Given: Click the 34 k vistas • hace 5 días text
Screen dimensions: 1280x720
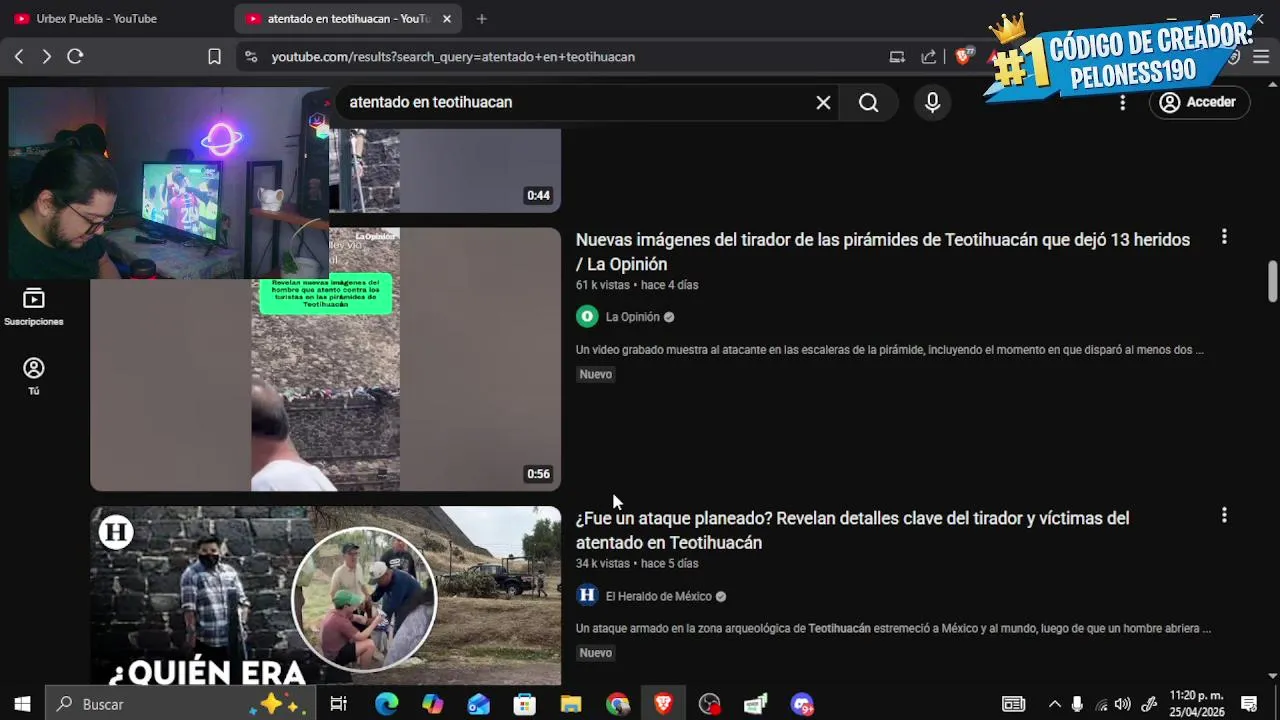Looking at the screenshot, I should coord(637,564).
